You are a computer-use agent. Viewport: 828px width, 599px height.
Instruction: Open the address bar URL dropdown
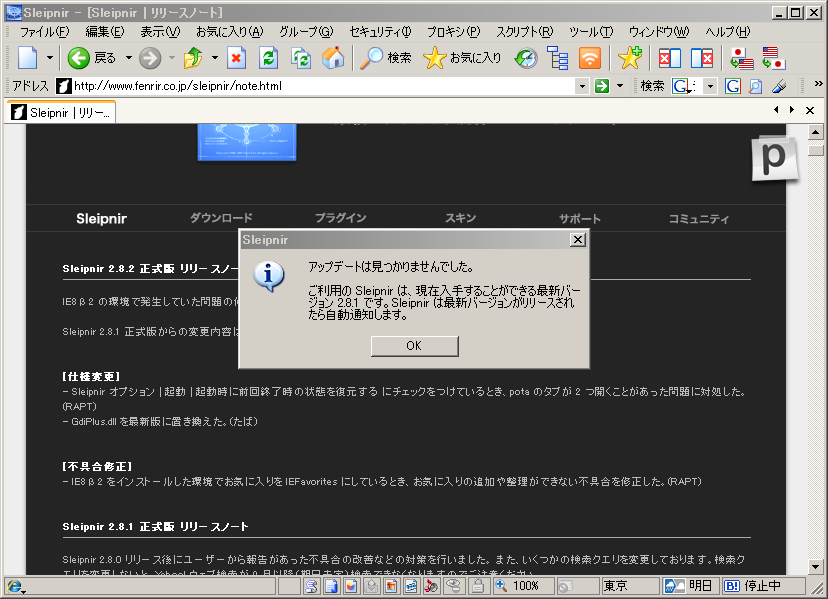(582, 86)
